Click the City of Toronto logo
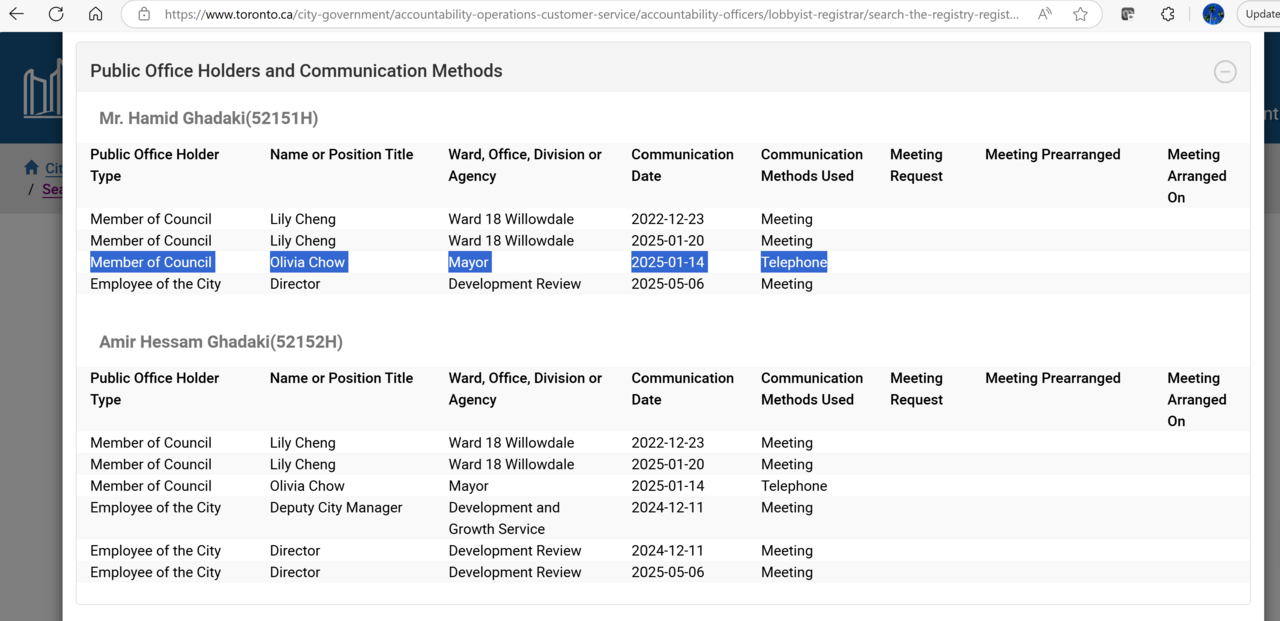The image size is (1280, 621). click(42, 93)
